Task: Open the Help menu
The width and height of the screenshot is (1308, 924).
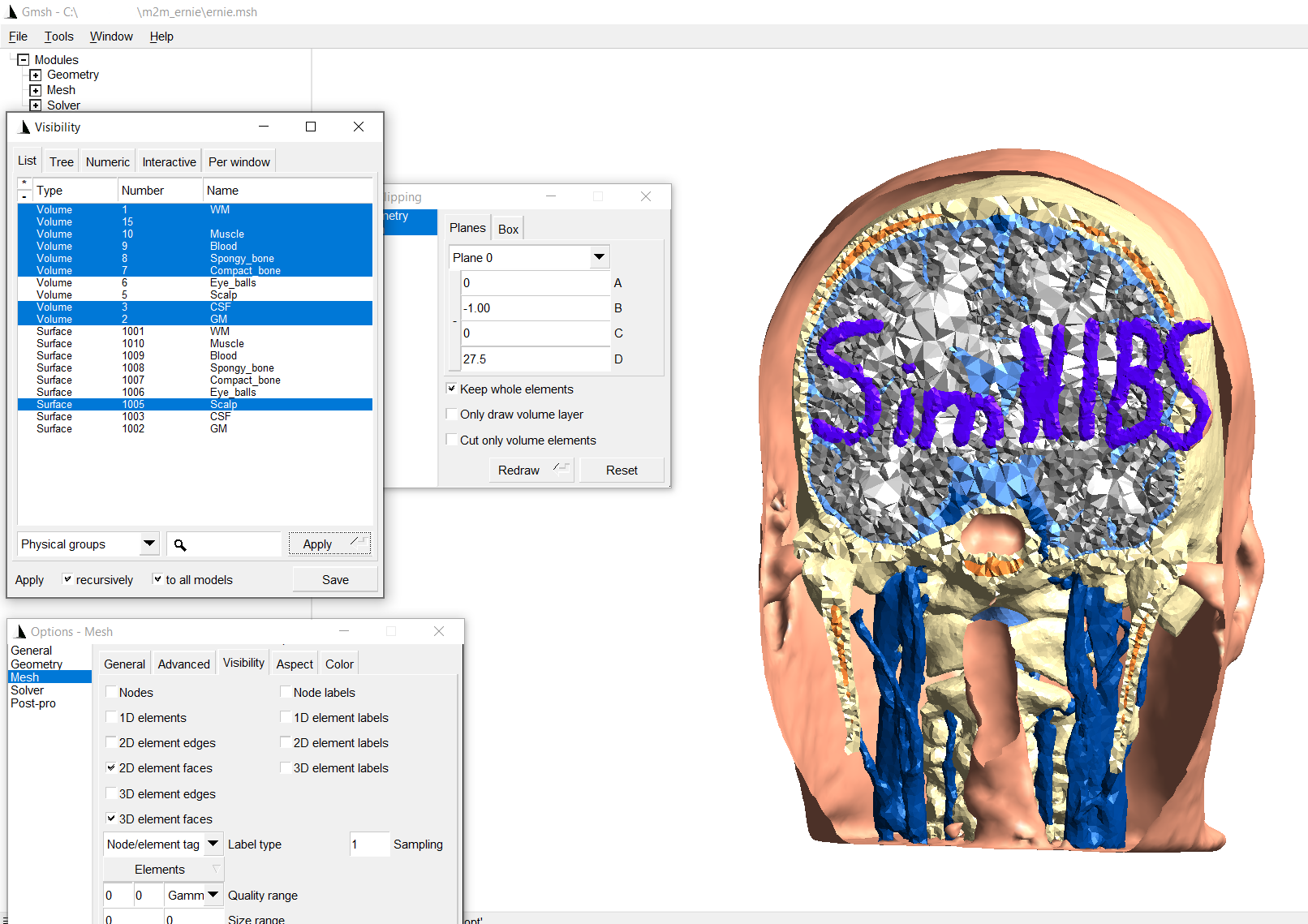Action: (x=161, y=37)
